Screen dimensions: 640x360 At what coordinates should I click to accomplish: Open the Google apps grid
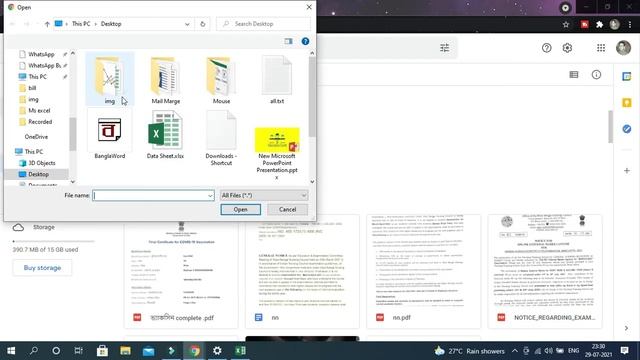pos(601,48)
